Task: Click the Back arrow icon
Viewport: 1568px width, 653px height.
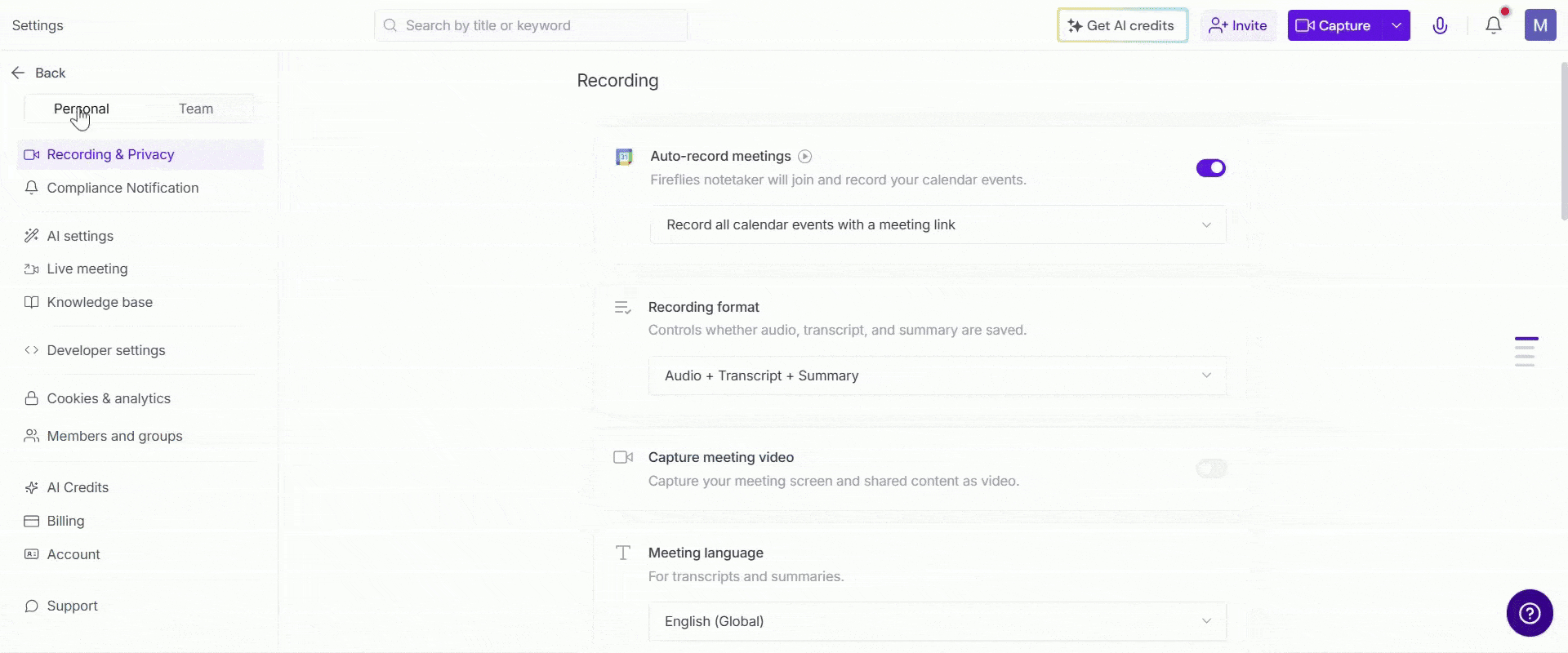Action: point(19,73)
